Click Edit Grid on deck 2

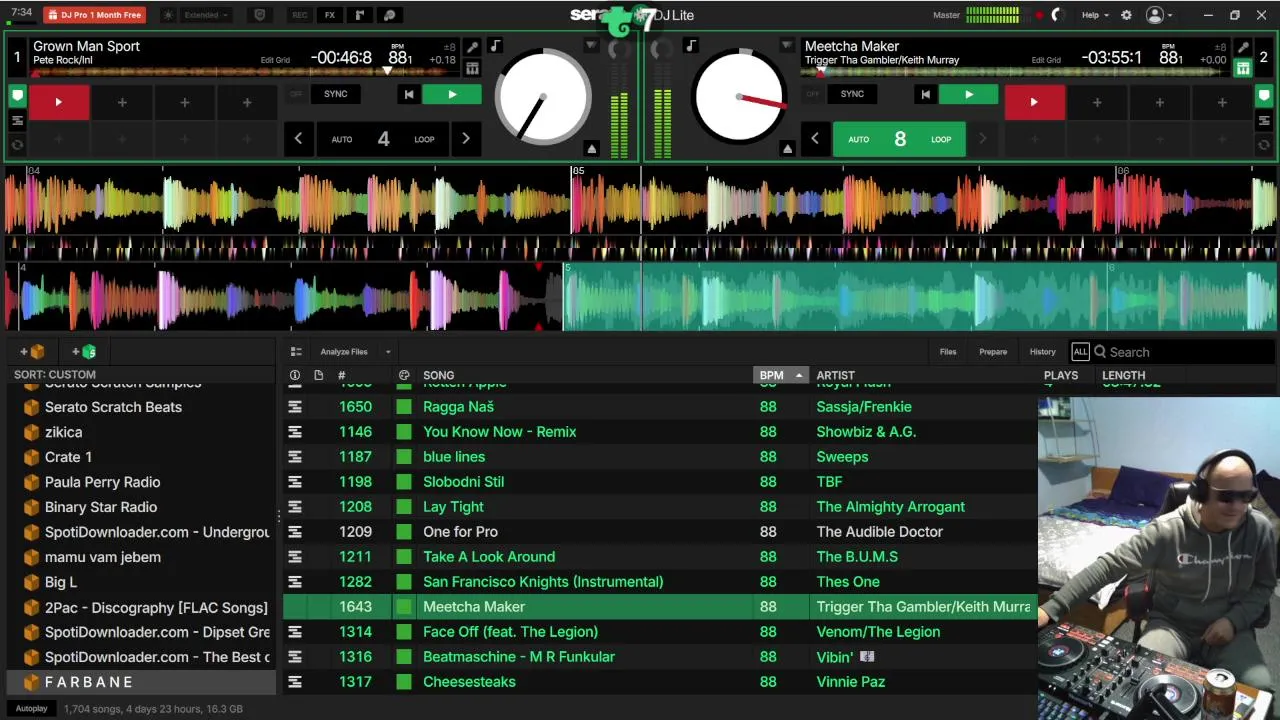(1046, 60)
